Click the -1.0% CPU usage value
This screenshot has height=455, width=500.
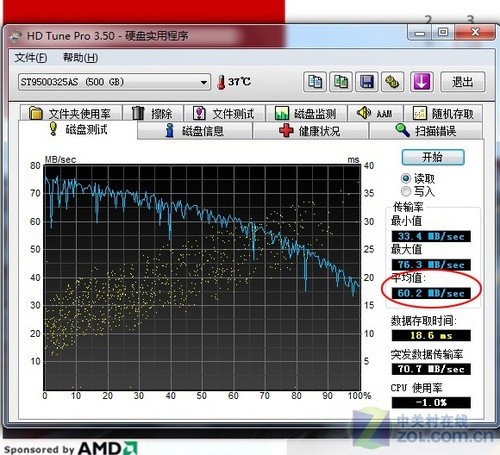coord(431,402)
